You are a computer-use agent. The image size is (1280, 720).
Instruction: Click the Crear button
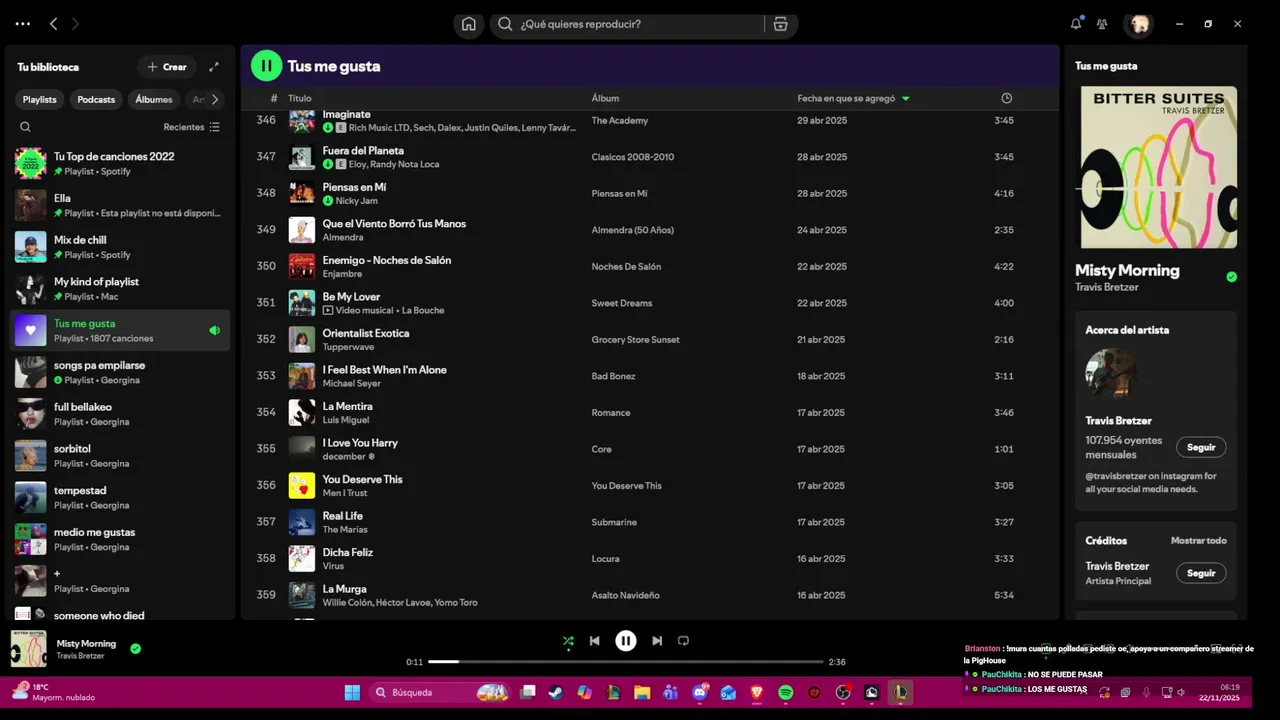pos(167,67)
